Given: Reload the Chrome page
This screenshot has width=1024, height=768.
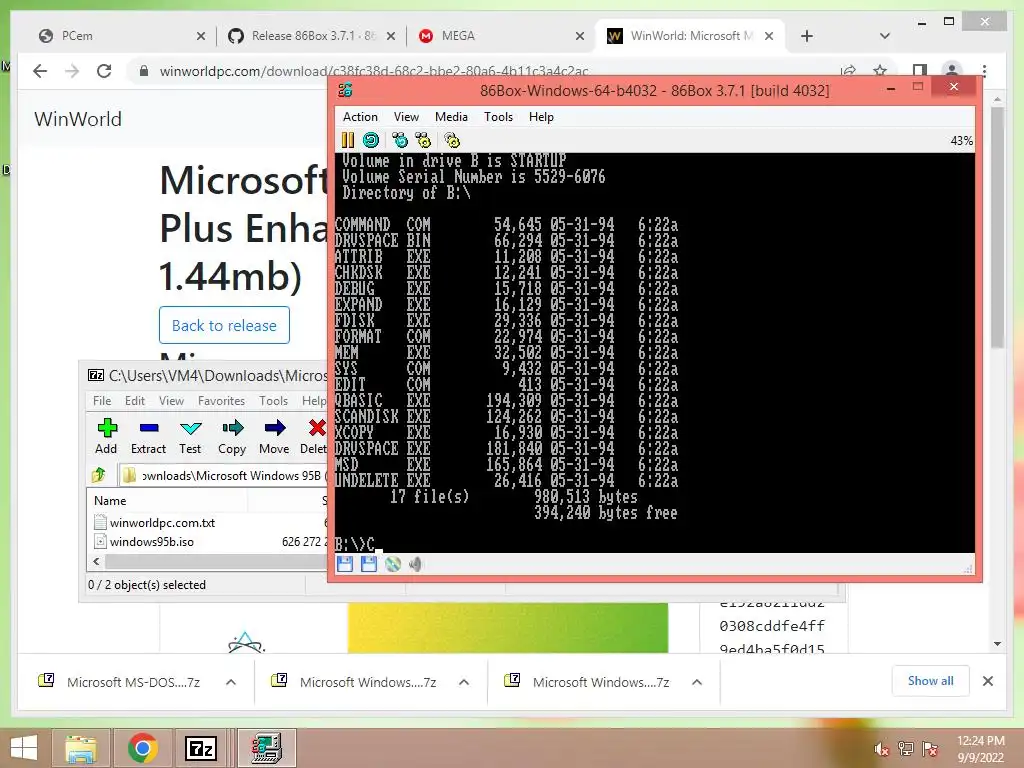Looking at the screenshot, I should point(104,71).
